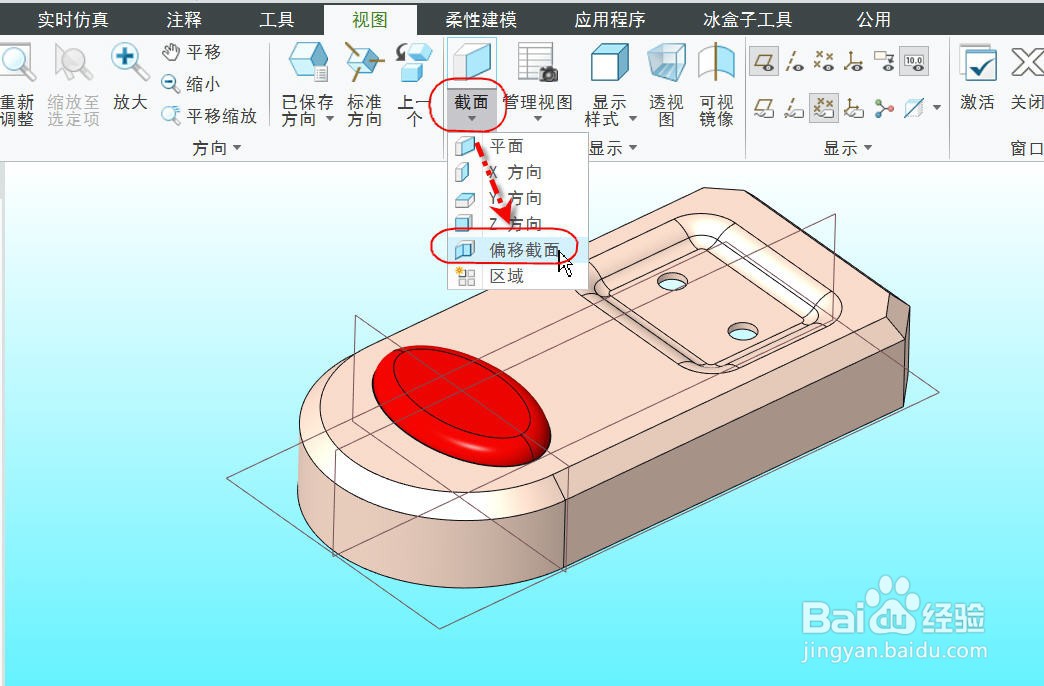Expand the 方向 orientation dropdown
Screen dimensions: 1044x686
[216, 148]
